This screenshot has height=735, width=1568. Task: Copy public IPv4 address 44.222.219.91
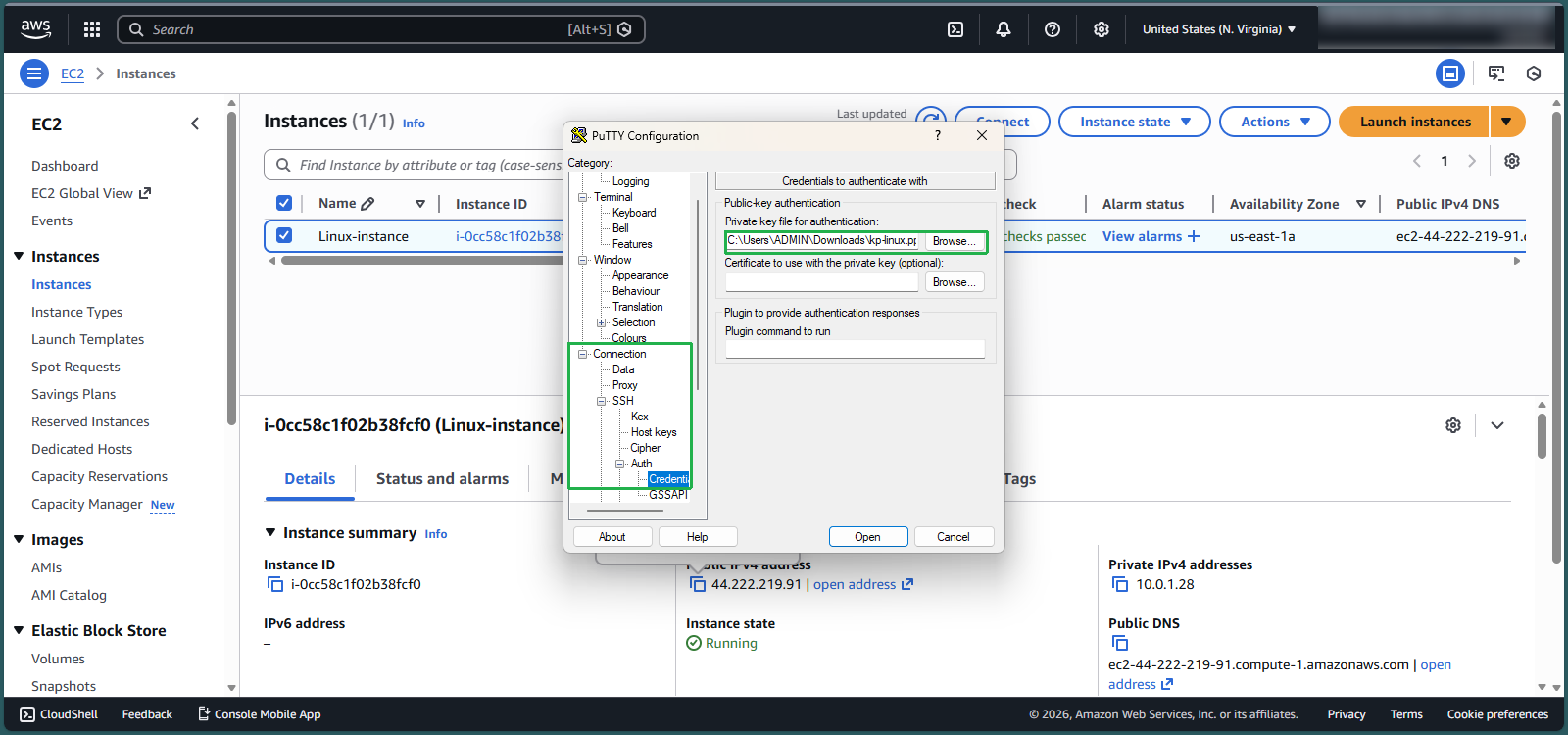pos(698,584)
